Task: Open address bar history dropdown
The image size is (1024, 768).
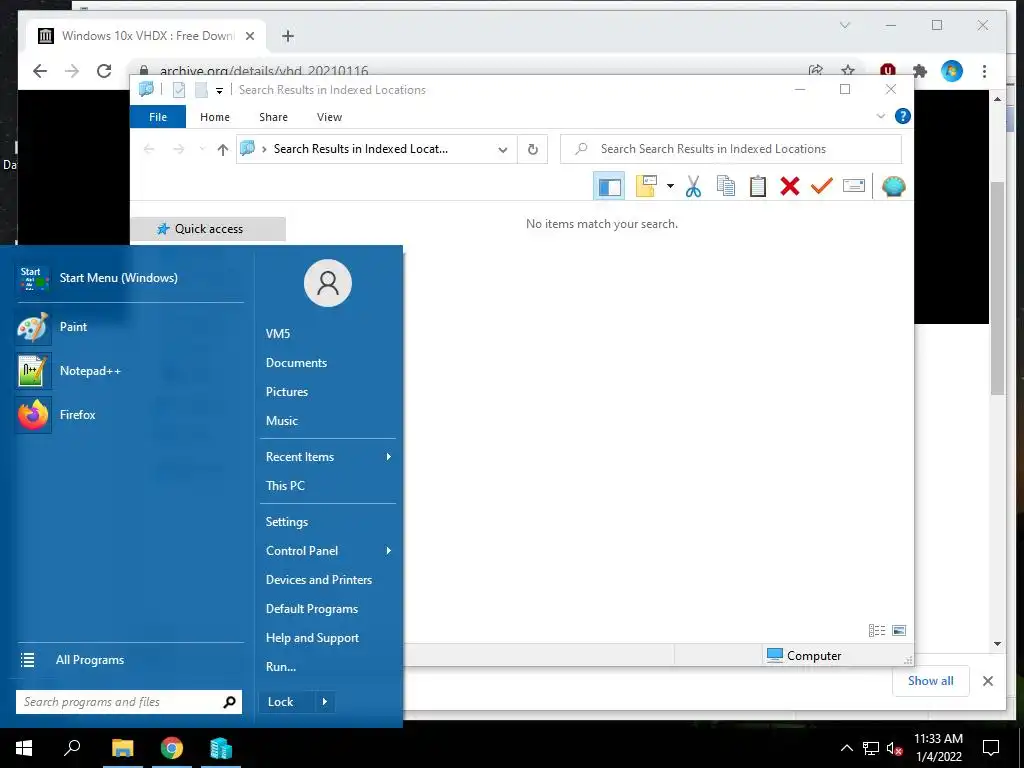Action: (503, 150)
